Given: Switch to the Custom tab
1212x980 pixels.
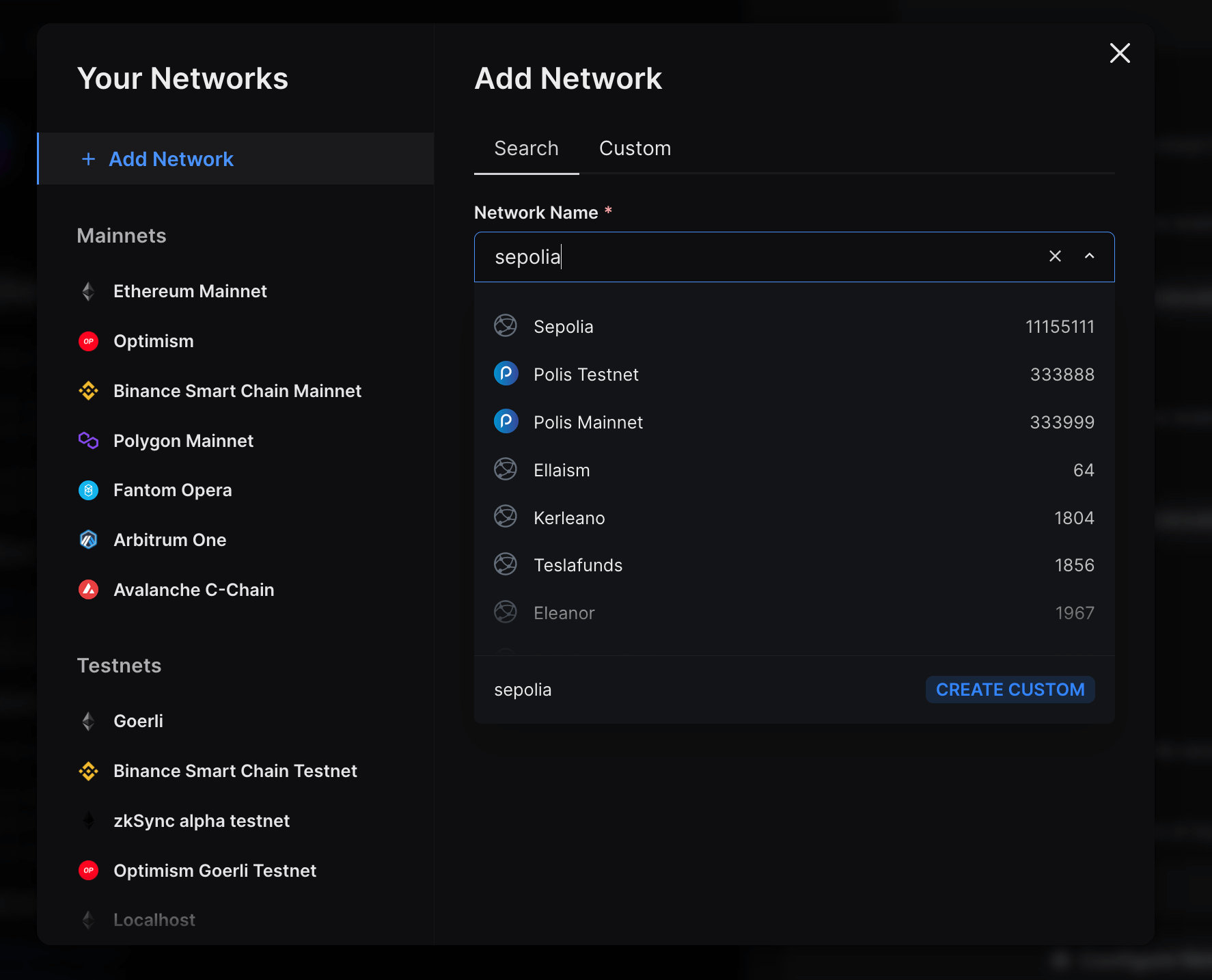Looking at the screenshot, I should [635, 149].
